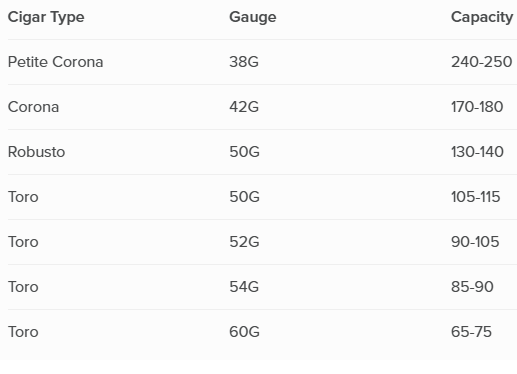Image resolution: width=517 pixels, height=374 pixels.
Task: Click the 130-140 capacity value
Action: [477, 152]
